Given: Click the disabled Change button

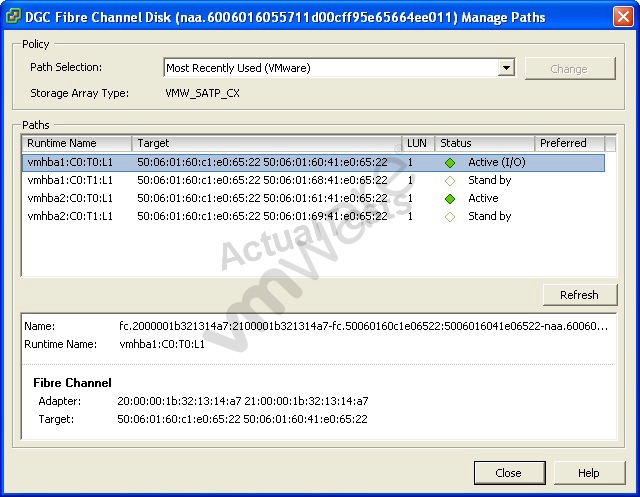Looking at the screenshot, I should [x=569, y=69].
